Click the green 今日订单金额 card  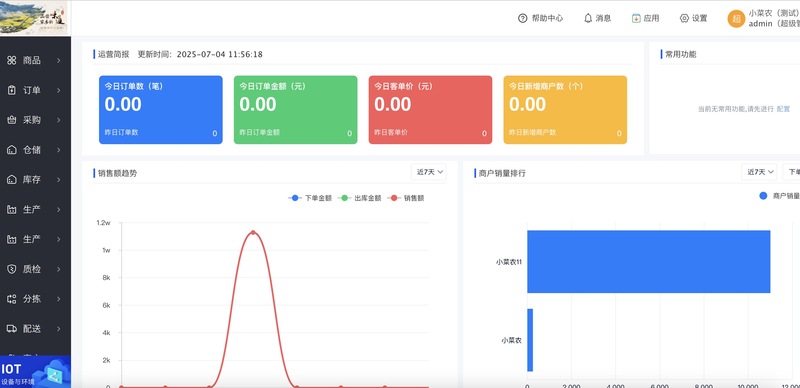tap(295, 110)
